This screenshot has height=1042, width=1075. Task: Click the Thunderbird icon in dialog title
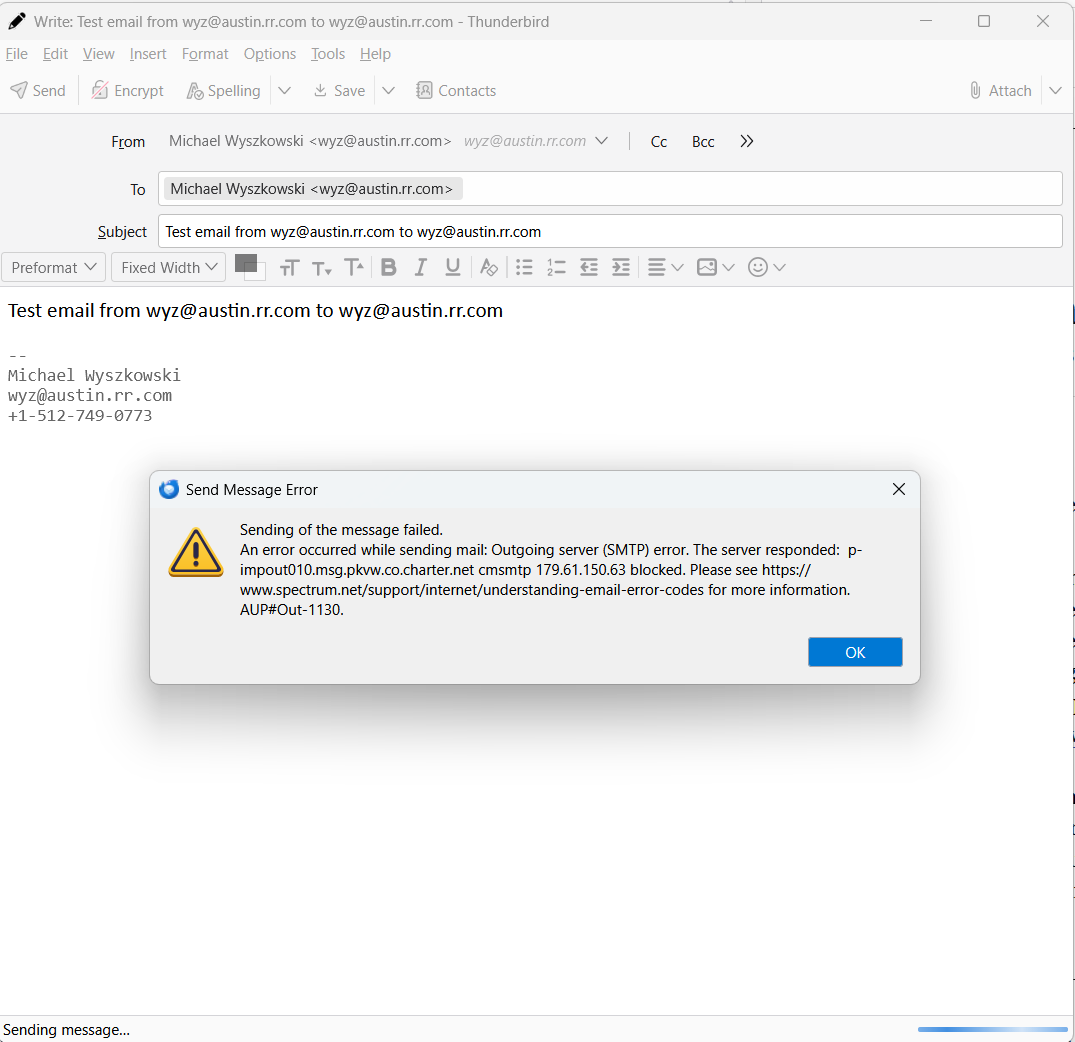pyautogui.click(x=169, y=489)
